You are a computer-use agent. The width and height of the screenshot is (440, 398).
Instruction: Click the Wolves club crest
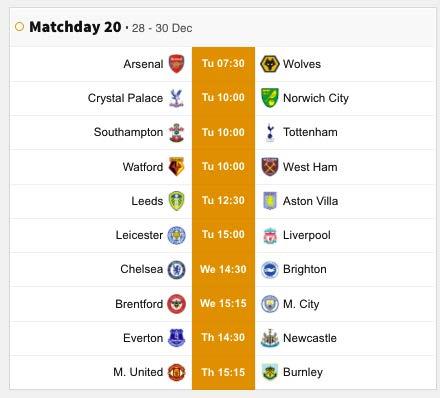click(x=269, y=64)
